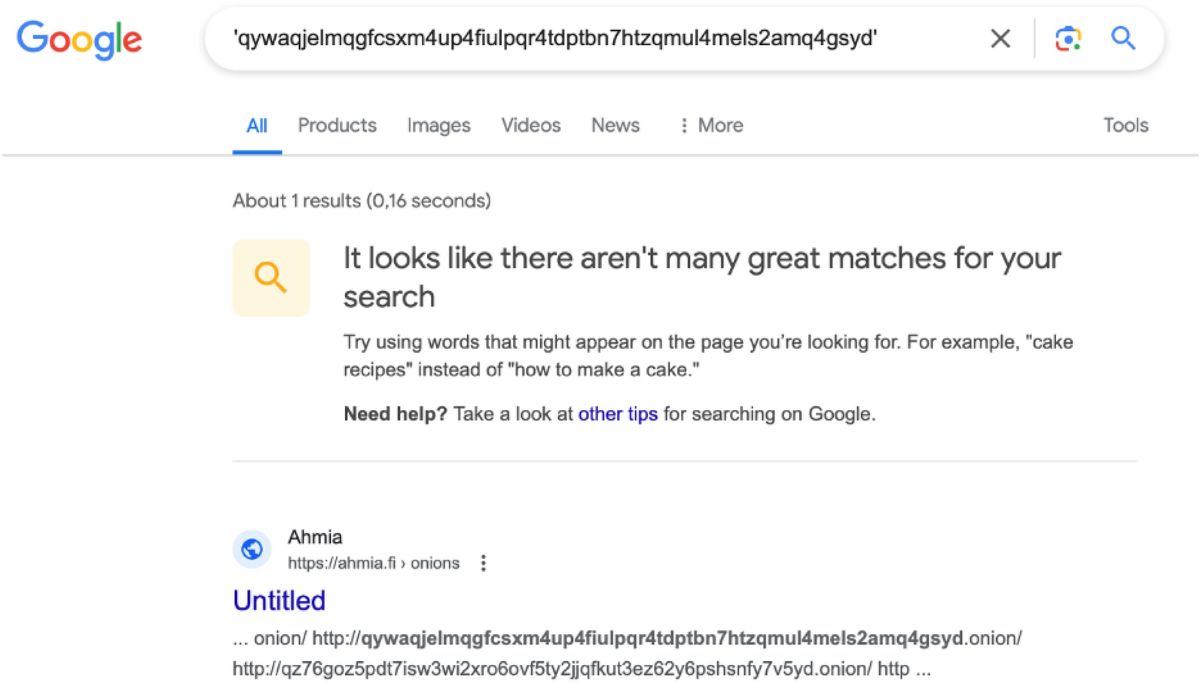Viewport: 1200px width, 683px height.
Task: Click the yellow search tips magnifier icon
Action: coord(271,278)
